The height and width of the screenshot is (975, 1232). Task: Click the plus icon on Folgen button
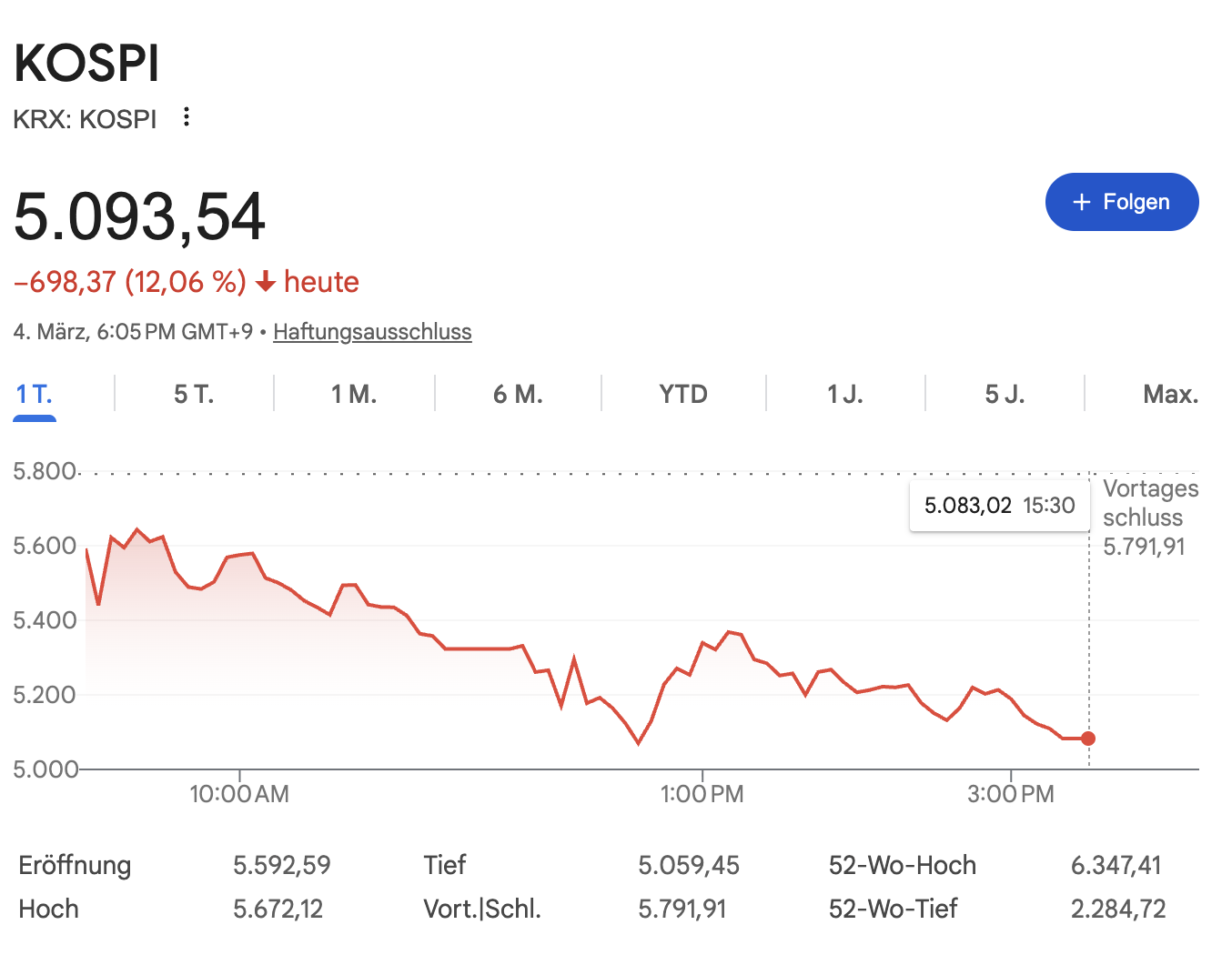click(x=1082, y=202)
